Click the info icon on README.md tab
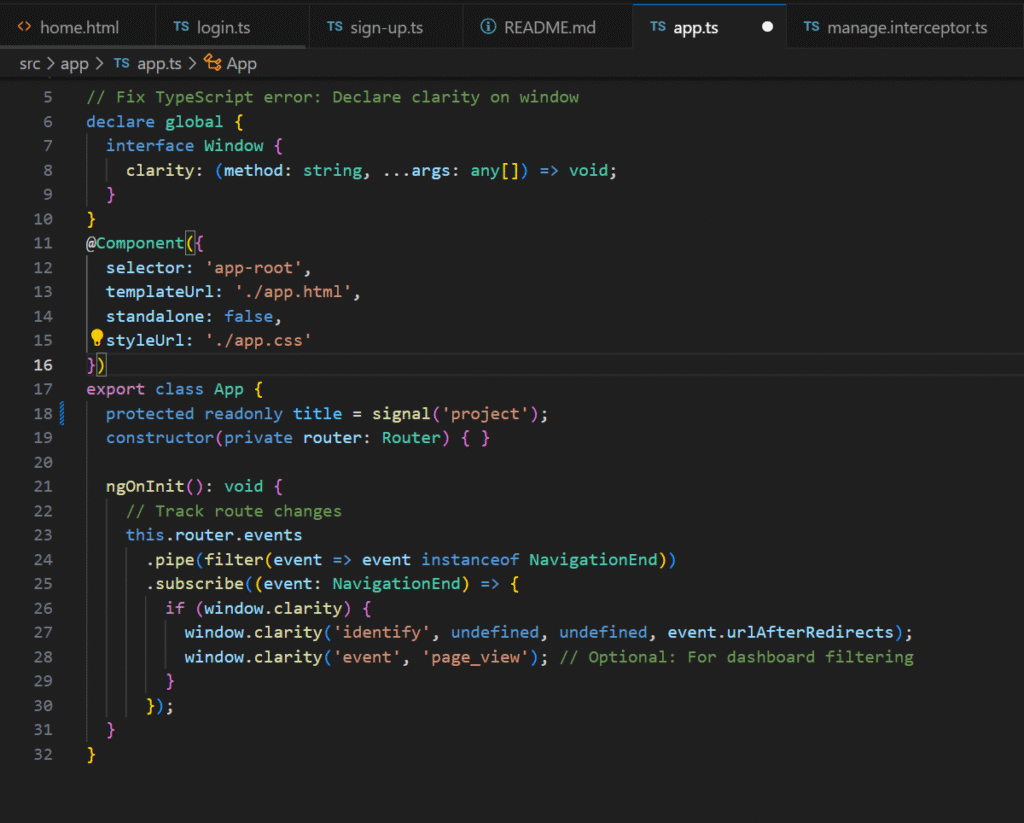This screenshot has height=823, width=1024. click(x=488, y=27)
